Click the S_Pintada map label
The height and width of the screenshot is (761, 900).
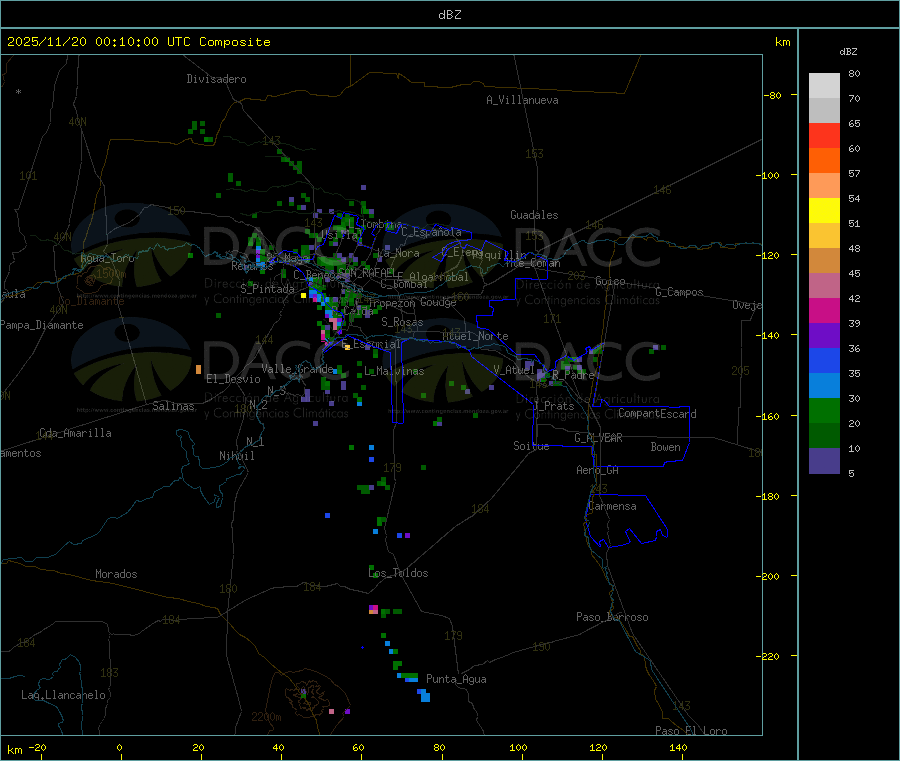pyautogui.click(x=267, y=289)
